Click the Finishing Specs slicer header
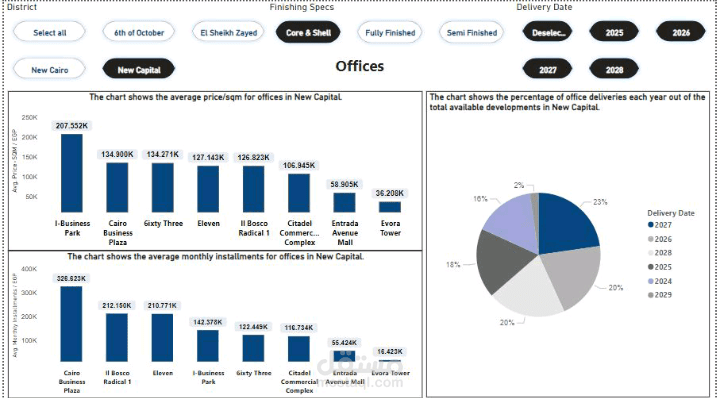The width and height of the screenshot is (720, 398). (302, 7)
